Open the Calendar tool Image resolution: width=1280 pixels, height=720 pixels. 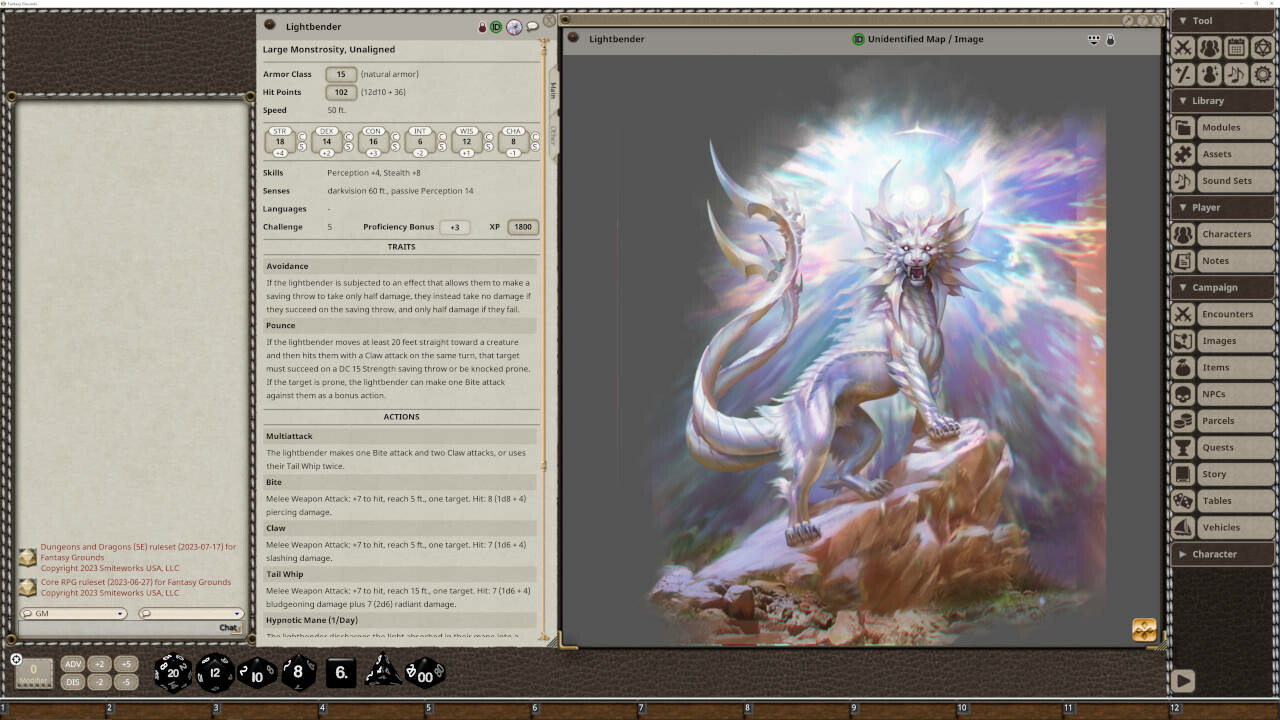click(x=1235, y=47)
